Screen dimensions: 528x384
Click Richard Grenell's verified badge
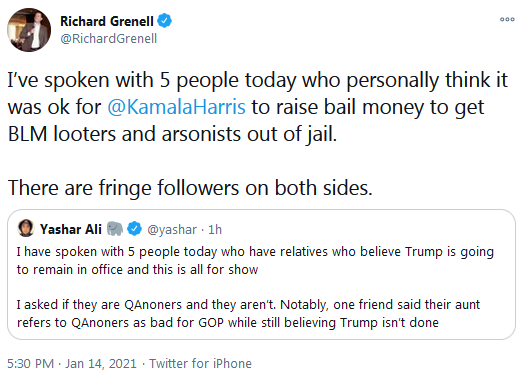pyautogui.click(x=164, y=21)
